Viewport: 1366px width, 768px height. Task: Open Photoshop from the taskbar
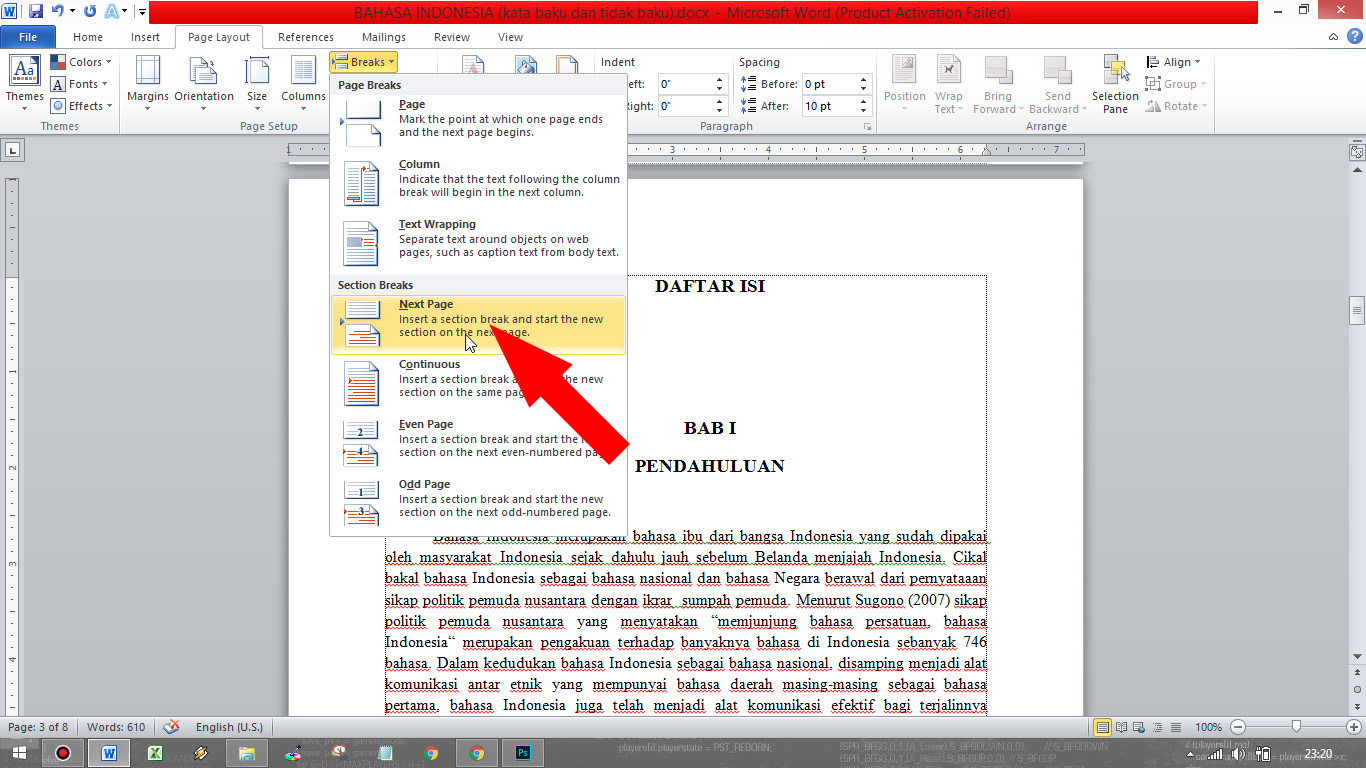(x=522, y=753)
